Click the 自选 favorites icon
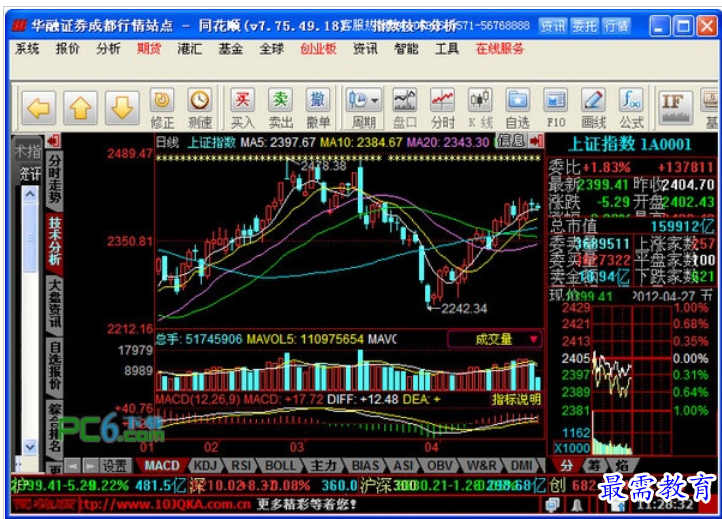The width and height of the screenshot is (722, 519). point(518,109)
